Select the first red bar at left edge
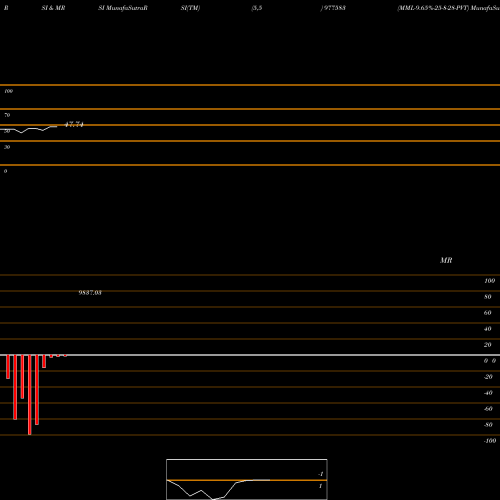The height and width of the screenshot is (500, 500). pyautogui.click(x=8, y=367)
